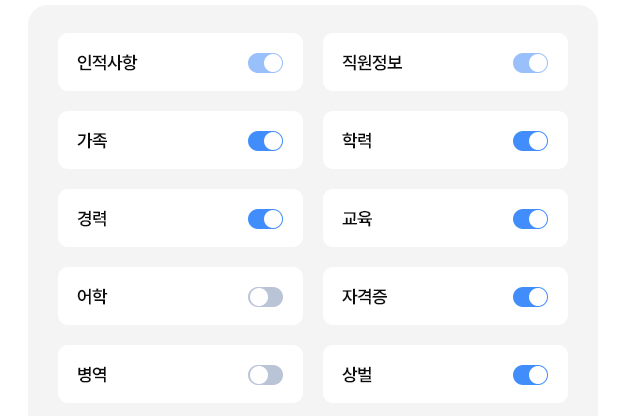Screen dimensions: 625x416
Task: Click the 인적사항 label text
Action: pos(107,63)
